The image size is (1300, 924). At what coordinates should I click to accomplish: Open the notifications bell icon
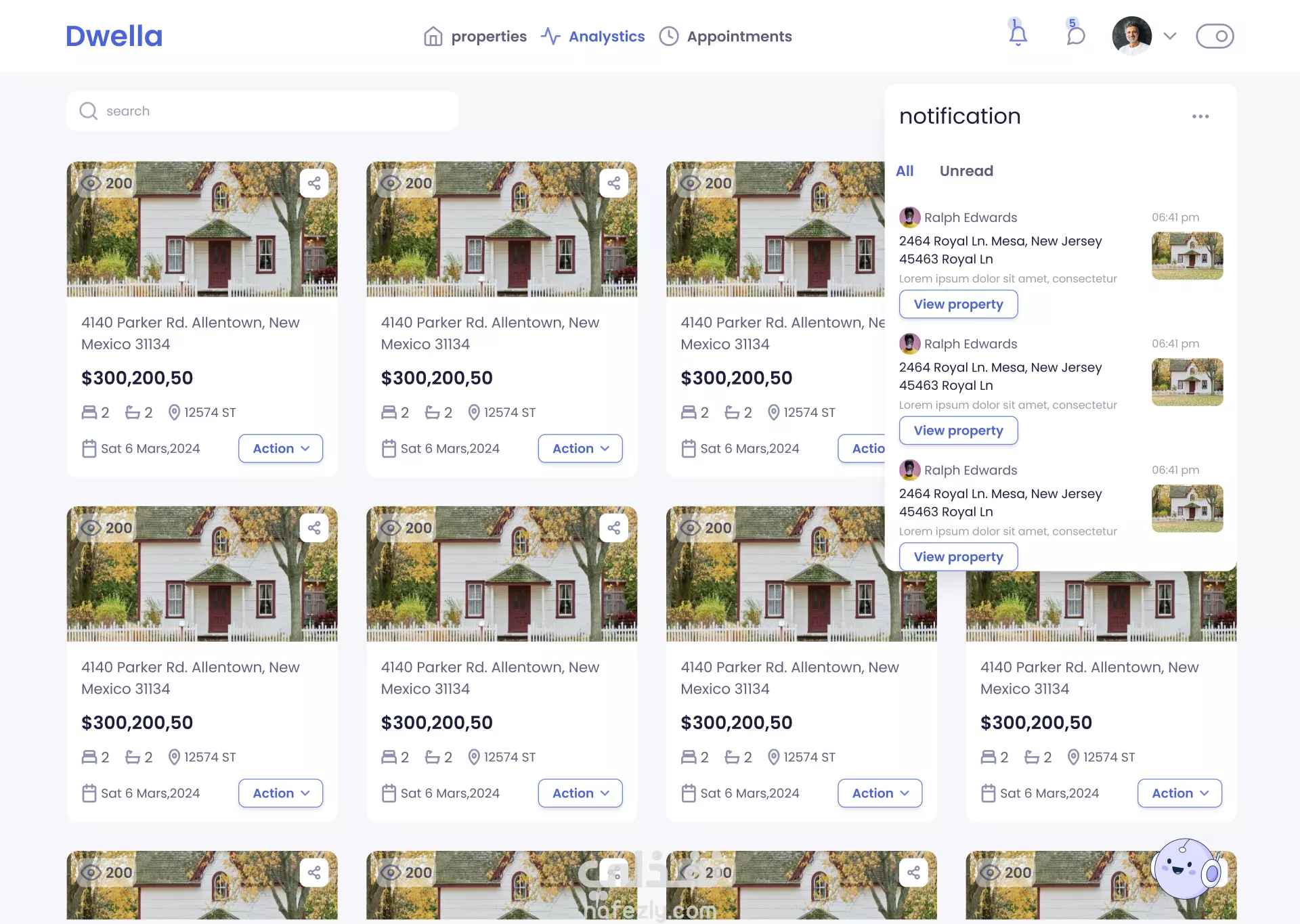(1018, 35)
